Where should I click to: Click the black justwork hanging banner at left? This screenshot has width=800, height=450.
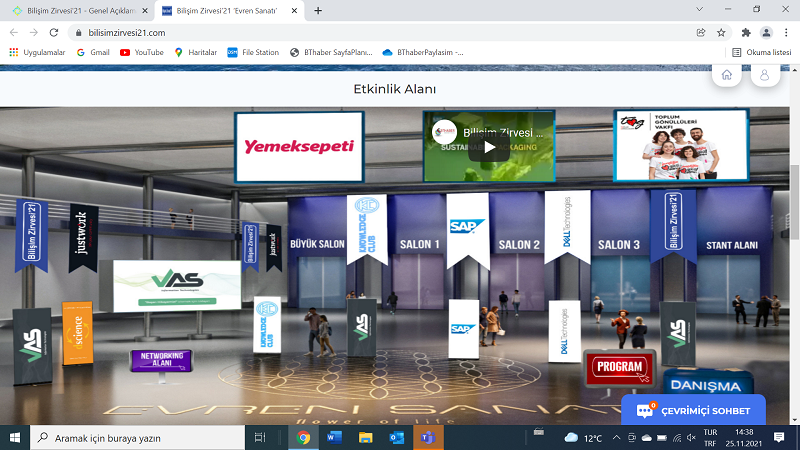[83, 237]
